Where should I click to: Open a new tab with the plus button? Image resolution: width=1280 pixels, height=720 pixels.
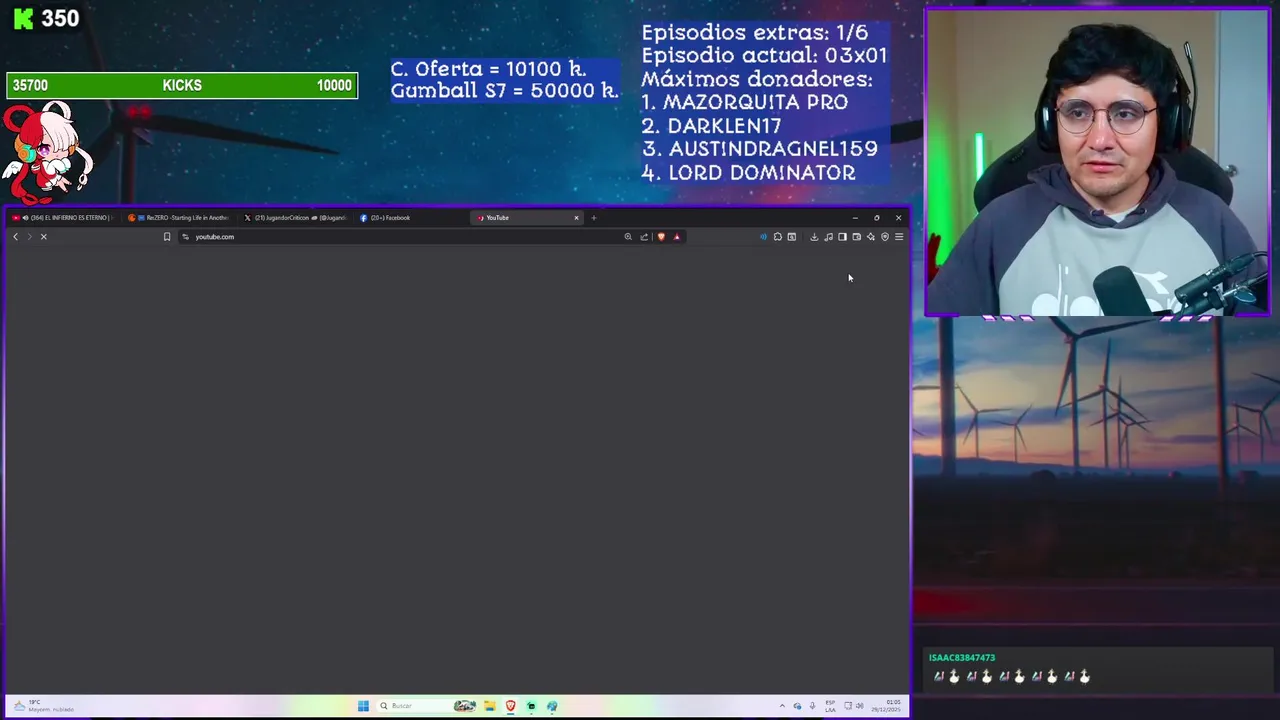(x=594, y=218)
